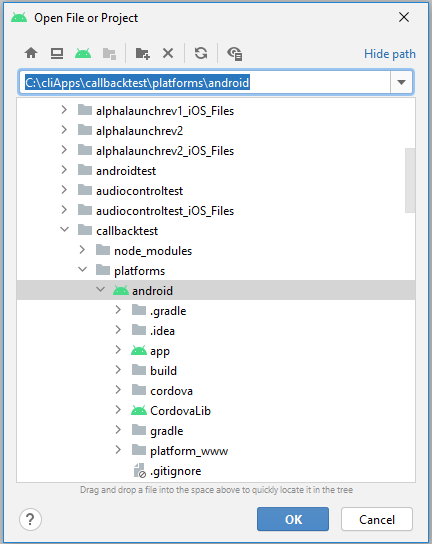
Task: Click the Android project directory toolbar icon
Action: 83,53
